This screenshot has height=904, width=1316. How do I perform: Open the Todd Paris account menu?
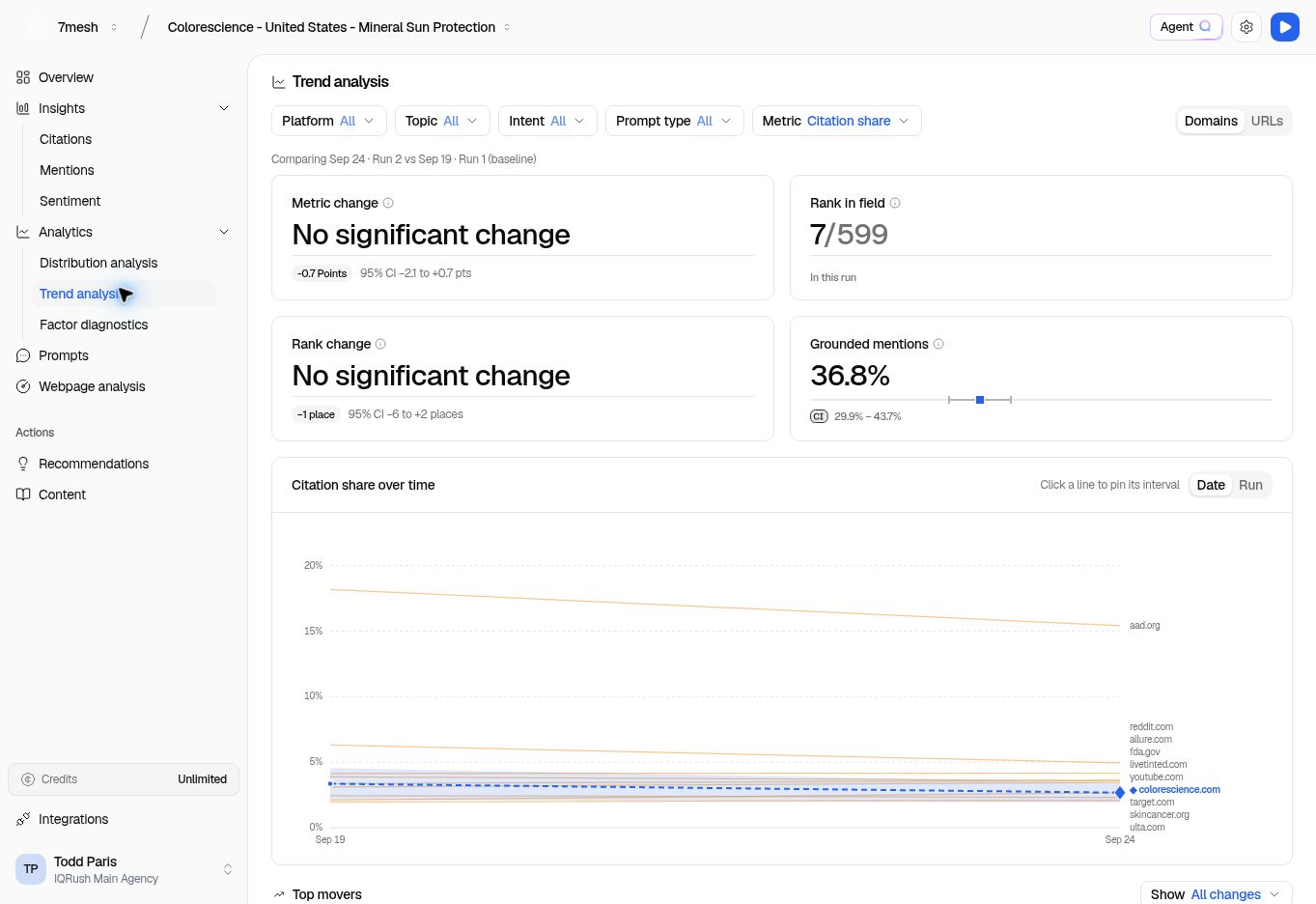point(124,869)
